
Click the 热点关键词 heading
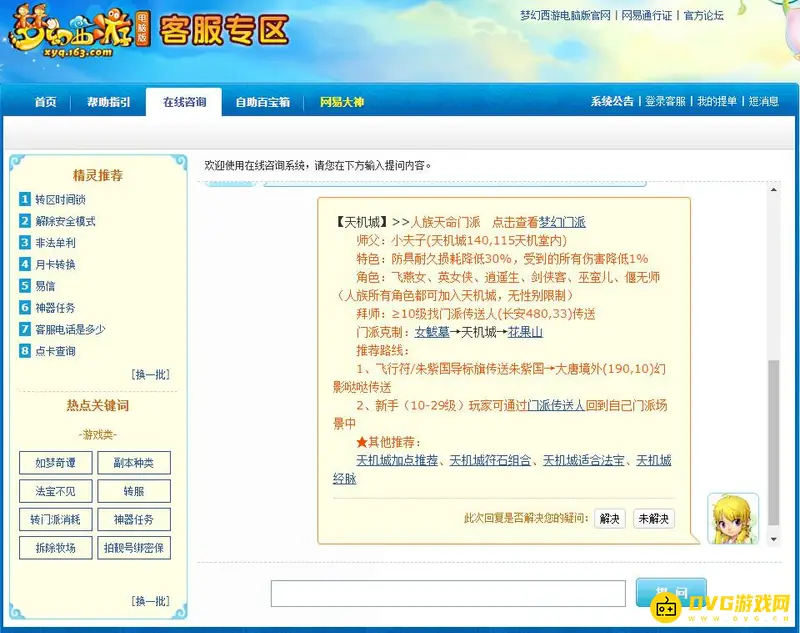coord(98,406)
